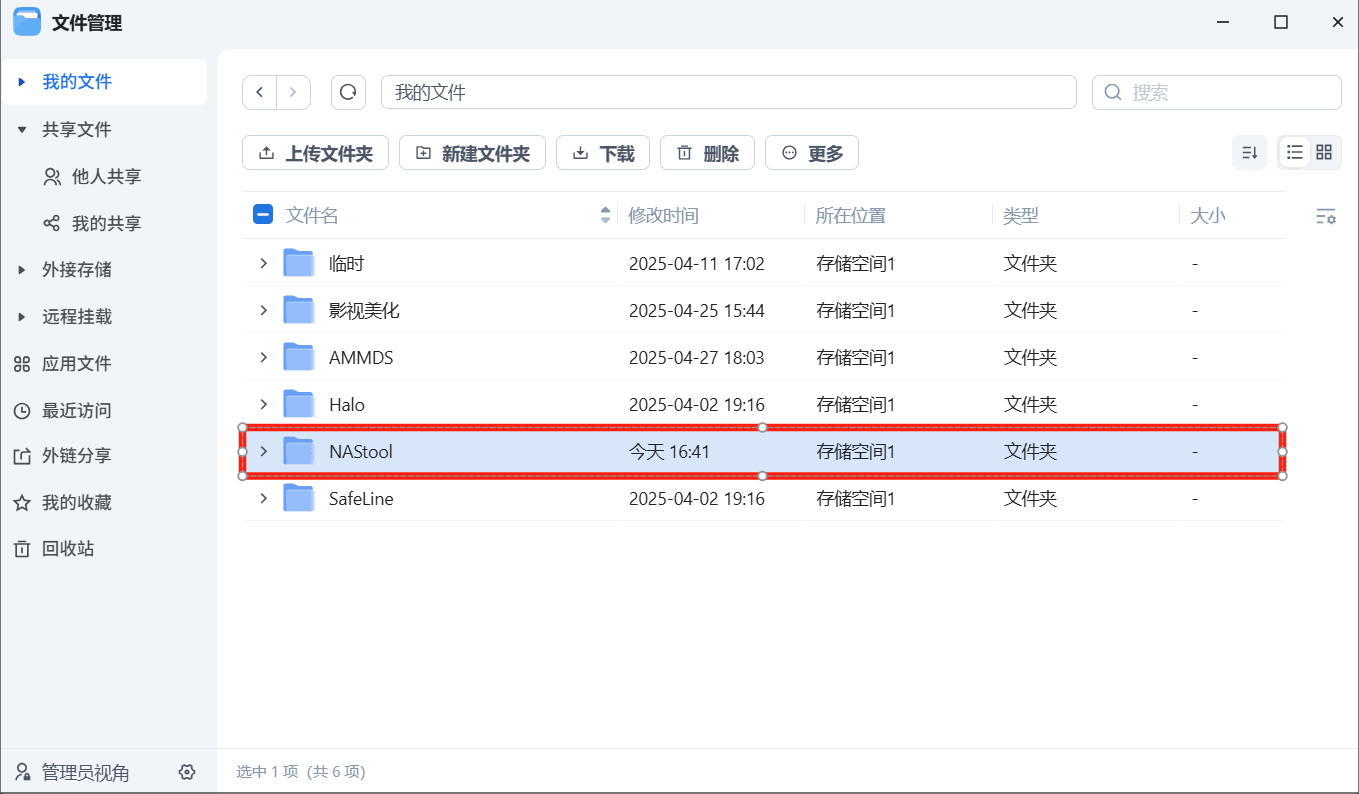The width and height of the screenshot is (1359, 794).
Task: Switch to grid view layout
Action: (x=1324, y=152)
